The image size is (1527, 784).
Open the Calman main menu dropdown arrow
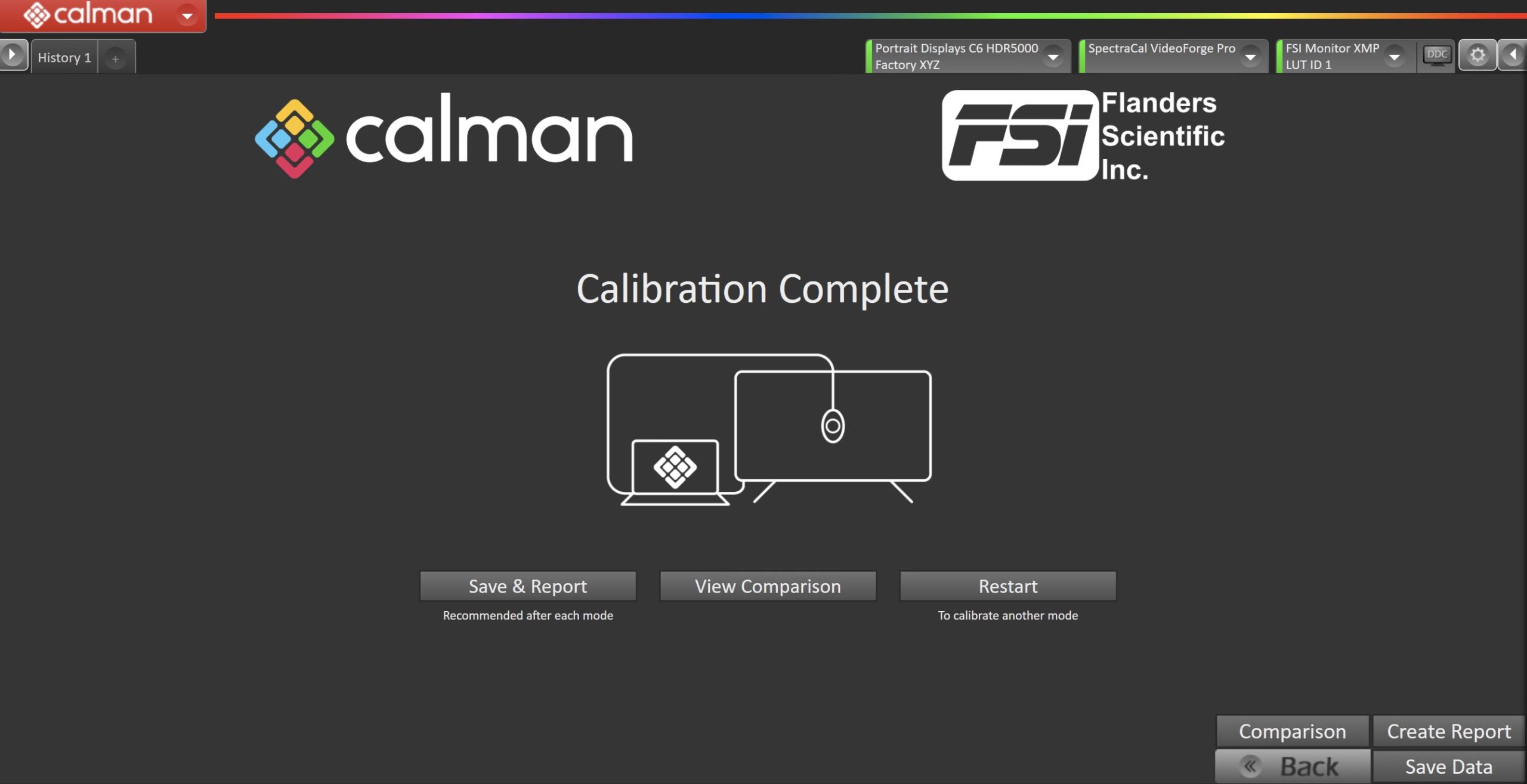click(187, 16)
